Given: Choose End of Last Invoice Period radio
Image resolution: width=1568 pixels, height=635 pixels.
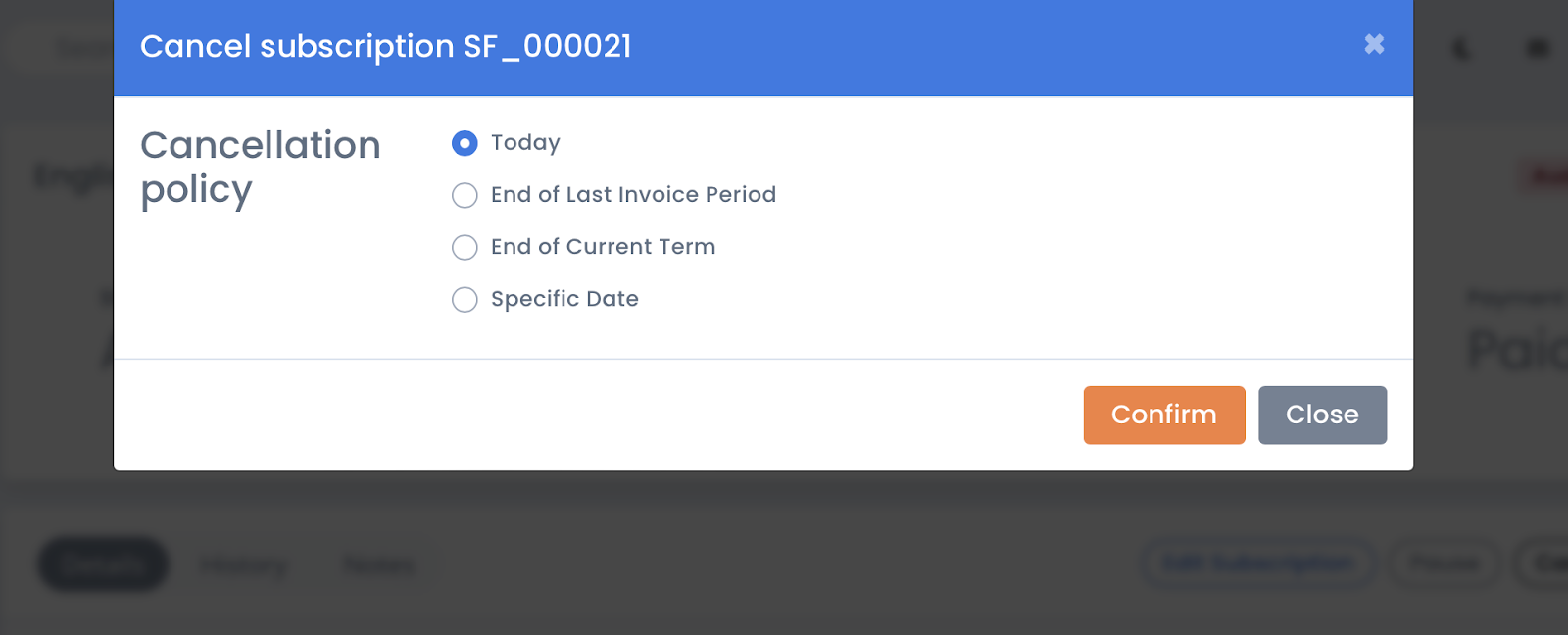Looking at the screenshot, I should pos(465,195).
